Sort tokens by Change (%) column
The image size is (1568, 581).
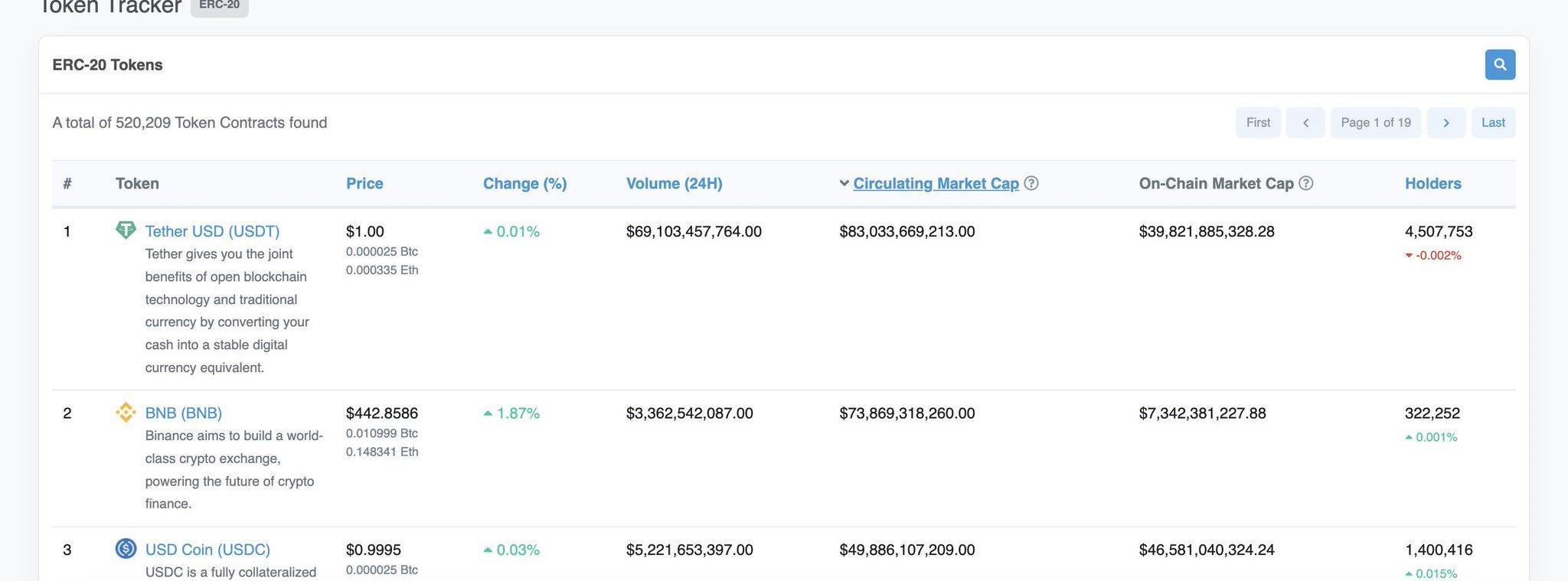point(524,184)
